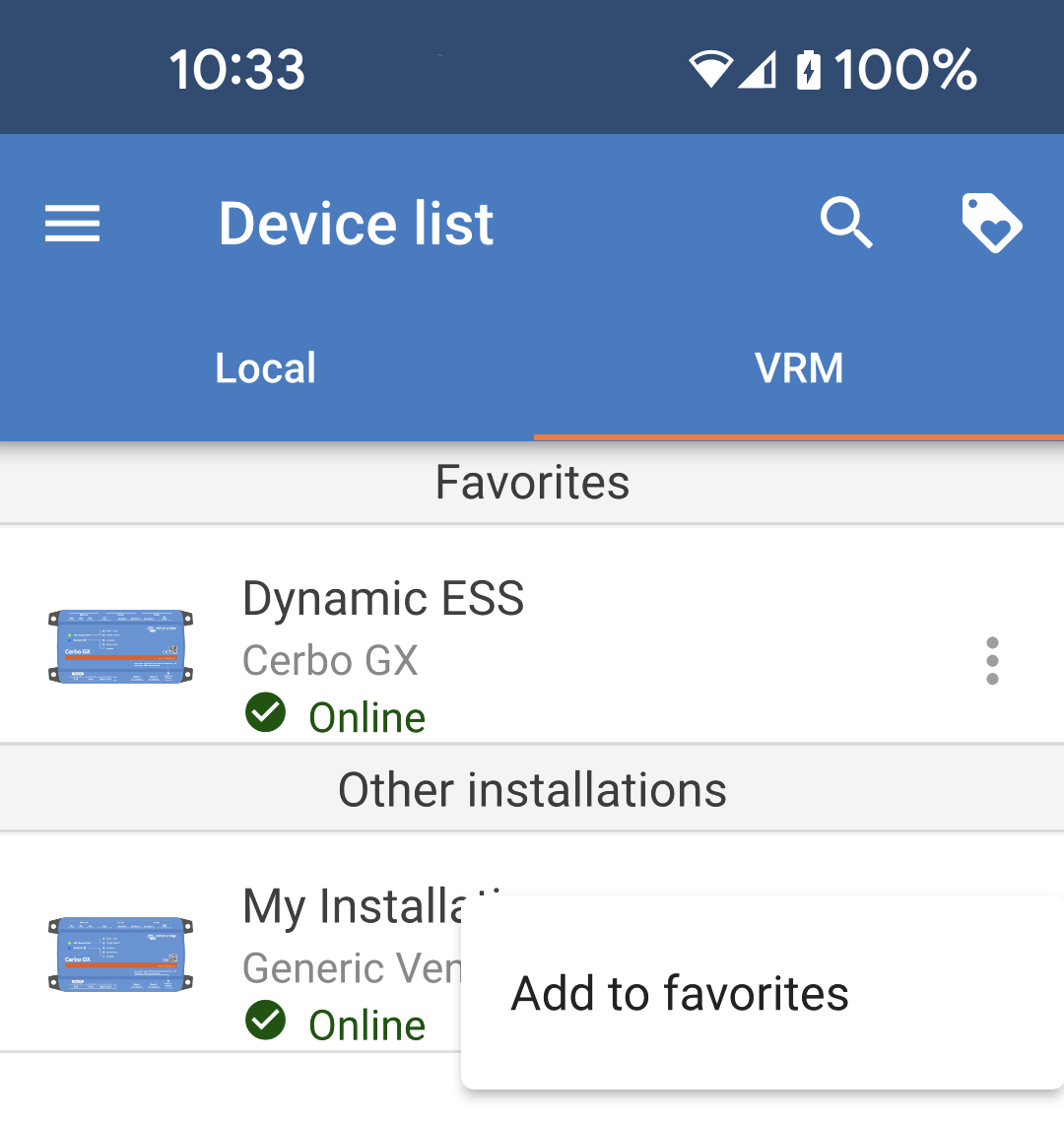Click the Cerbo GX subtitle text

330,660
